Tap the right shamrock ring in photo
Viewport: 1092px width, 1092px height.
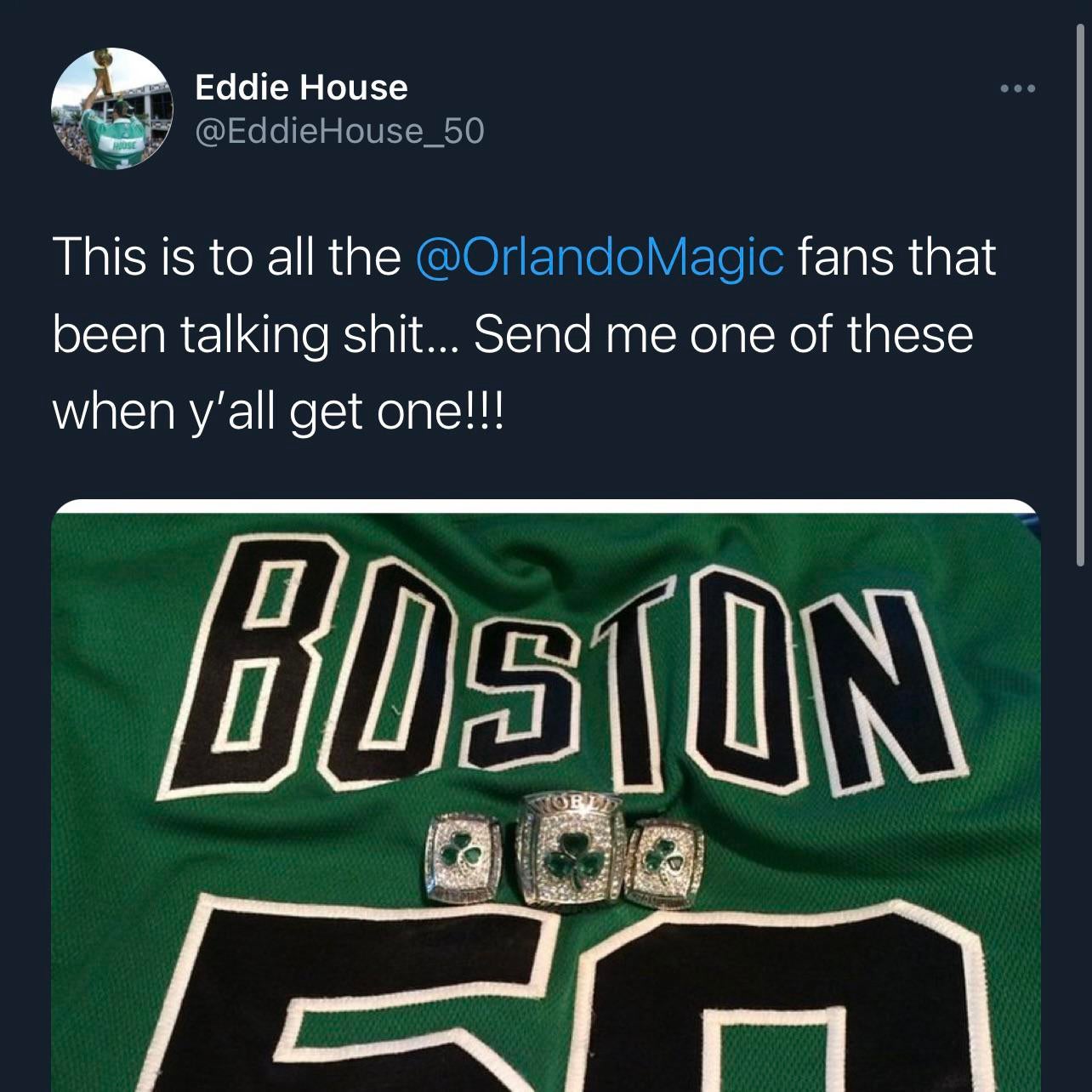point(666,859)
